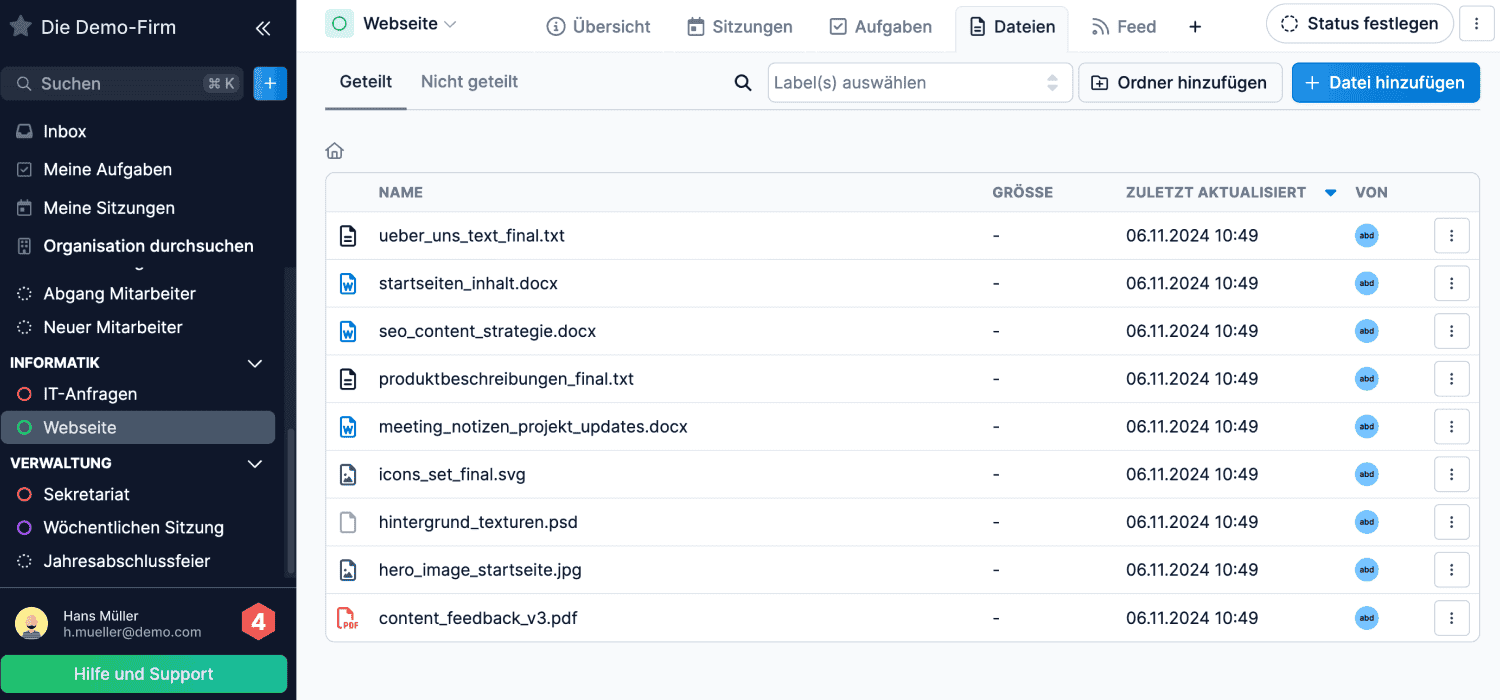Viewport: 1500px width, 700px height.
Task: Click the red notification badge showing 4
Action: [x=258, y=622]
